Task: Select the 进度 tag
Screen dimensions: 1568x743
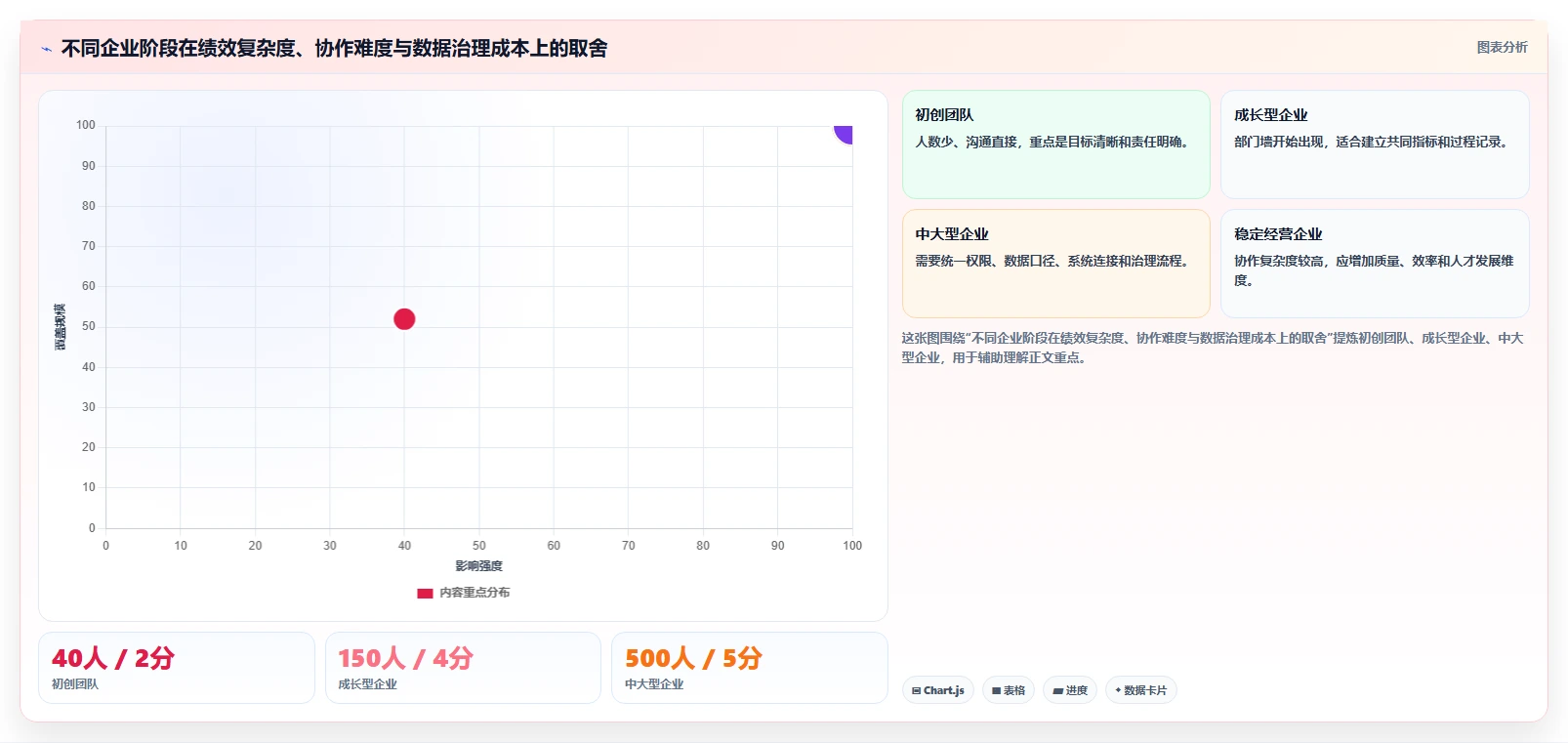Action: 1070,690
